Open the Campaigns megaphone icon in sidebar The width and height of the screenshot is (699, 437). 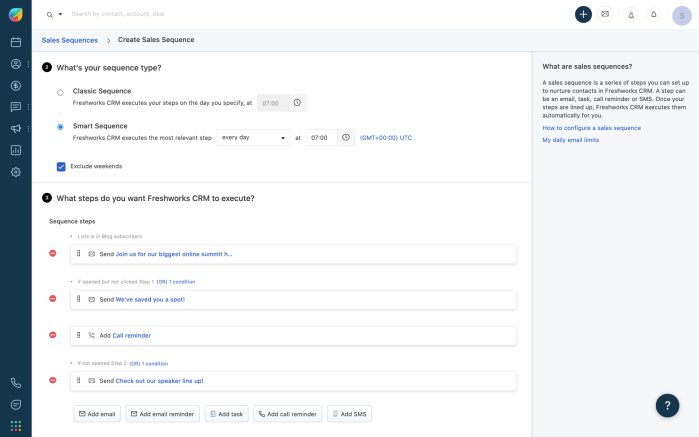click(16, 129)
